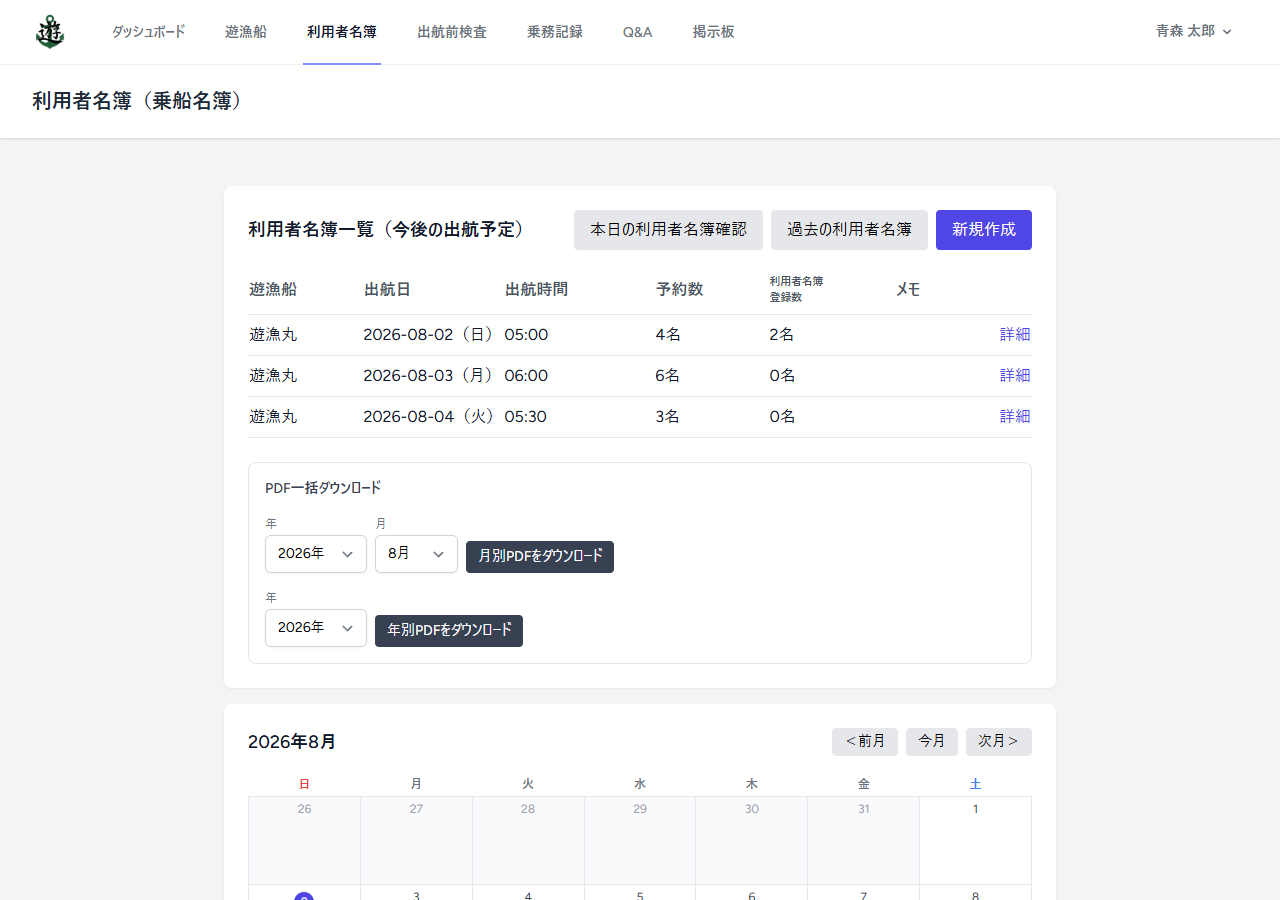The width and height of the screenshot is (1280, 900).
Task: Click 月別PDFをダウンロード button
Action: pyautogui.click(x=540, y=557)
